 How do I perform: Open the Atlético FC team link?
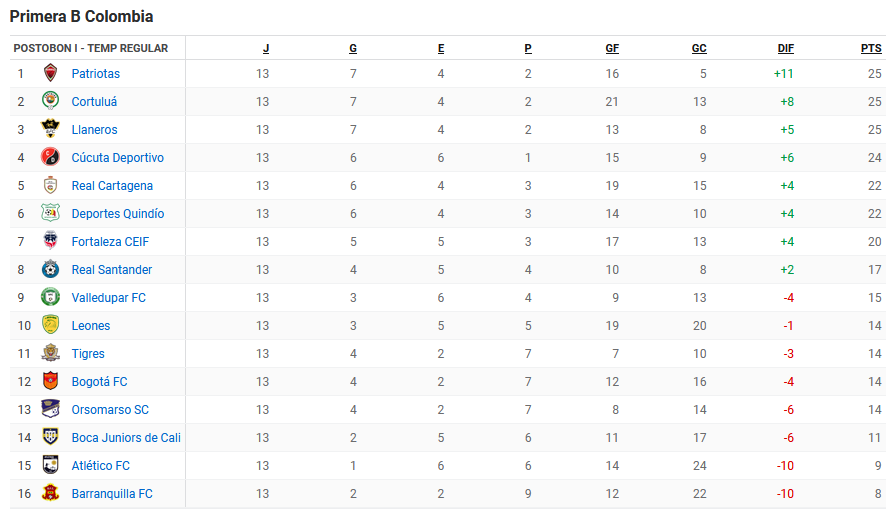tap(100, 466)
